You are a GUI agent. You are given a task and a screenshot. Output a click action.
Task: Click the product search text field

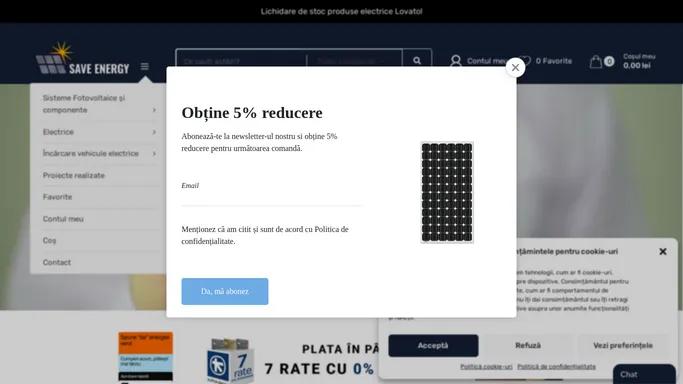pyautogui.click(x=241, y=61)
